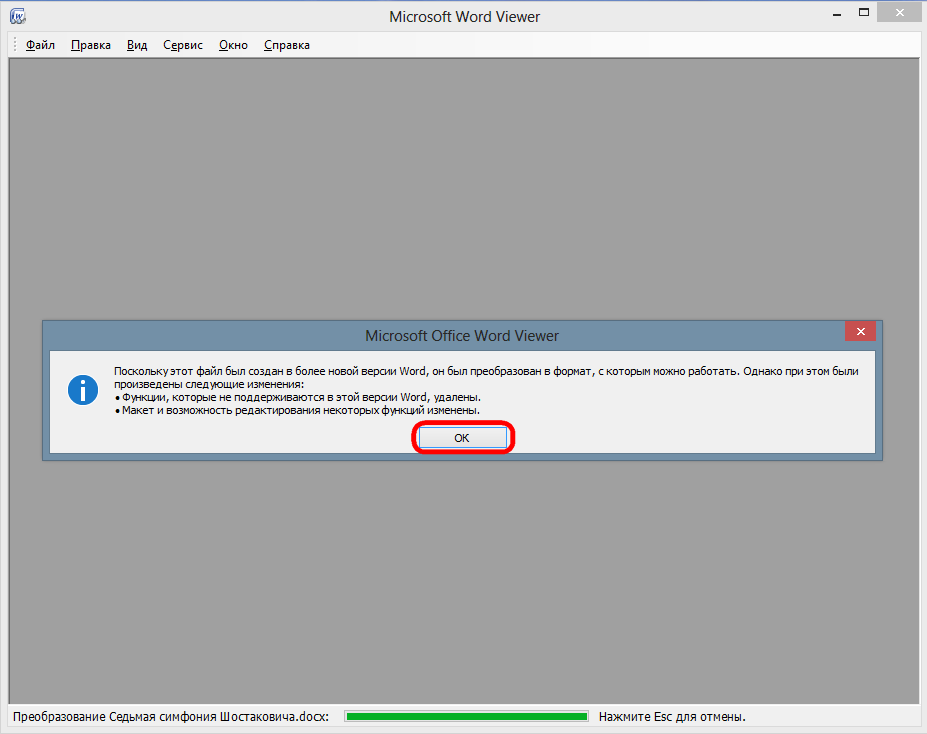
Task: Select the Окно menu
Action: coord(233,45)
